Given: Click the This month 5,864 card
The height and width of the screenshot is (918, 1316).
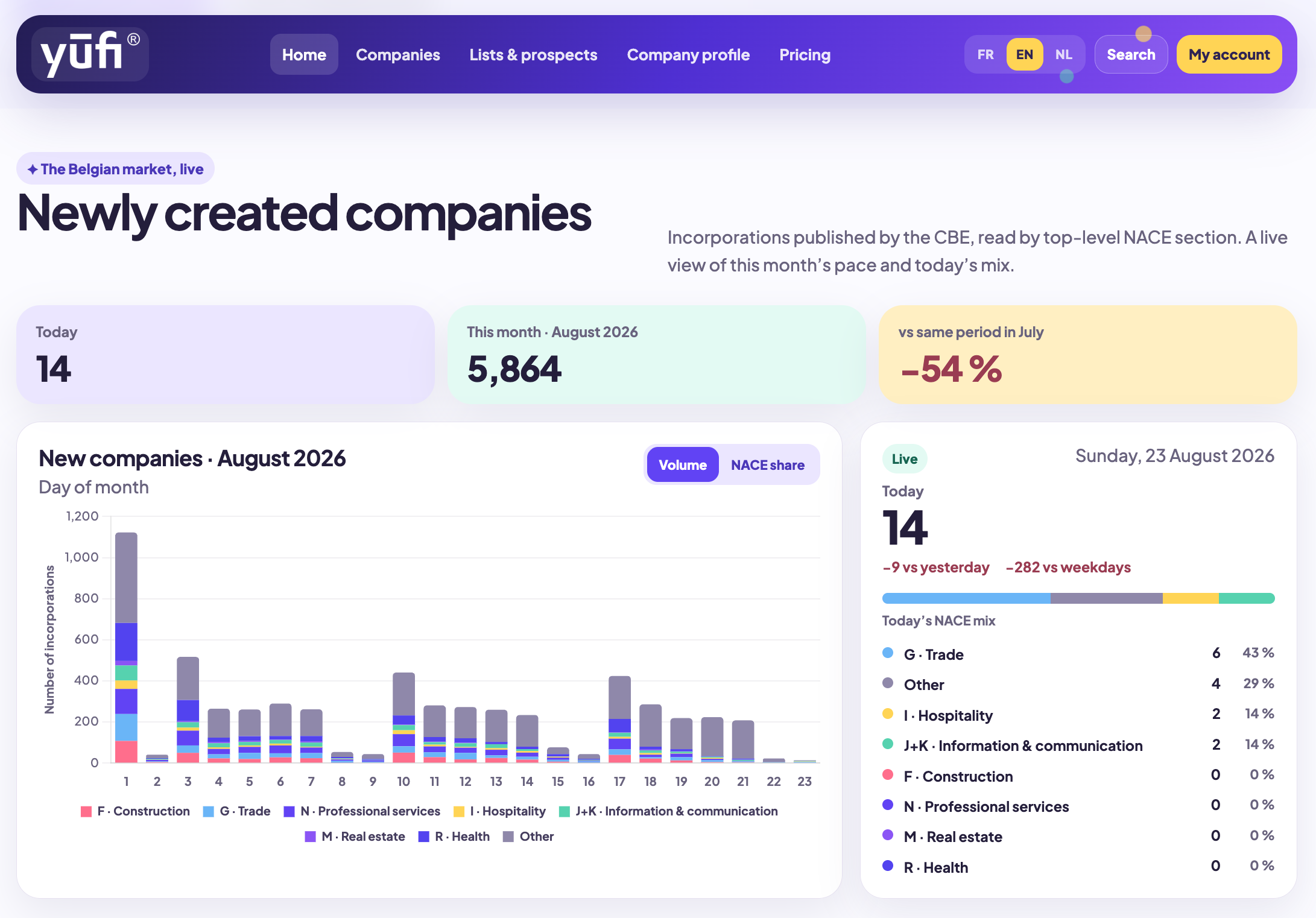Looking at the screenshot, I should [x=656, y=355].
